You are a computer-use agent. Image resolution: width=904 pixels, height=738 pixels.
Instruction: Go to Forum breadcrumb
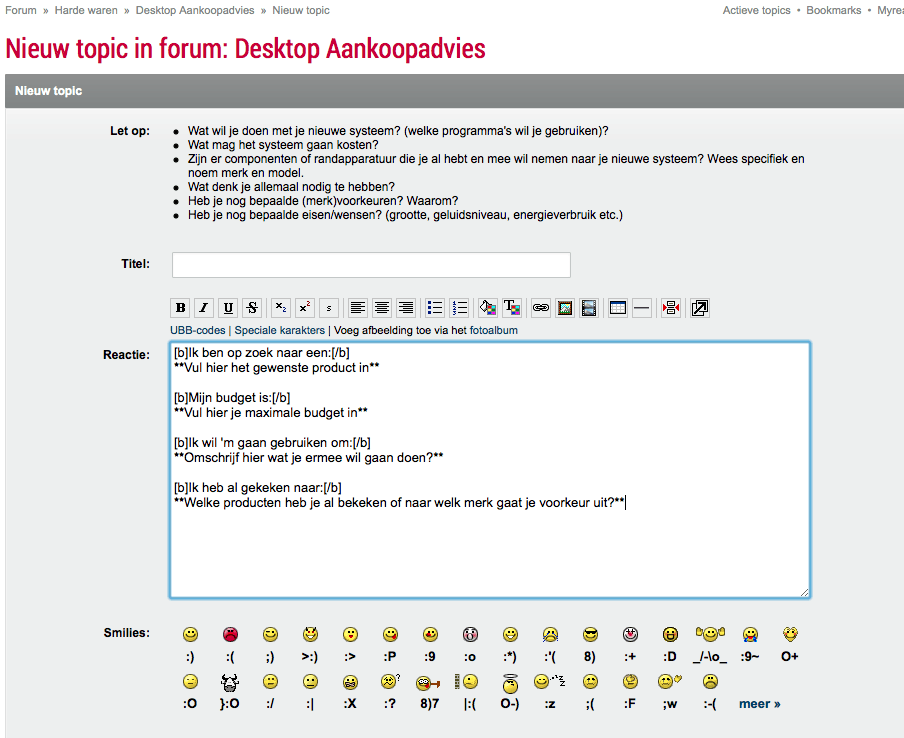(x=21, y=10)
